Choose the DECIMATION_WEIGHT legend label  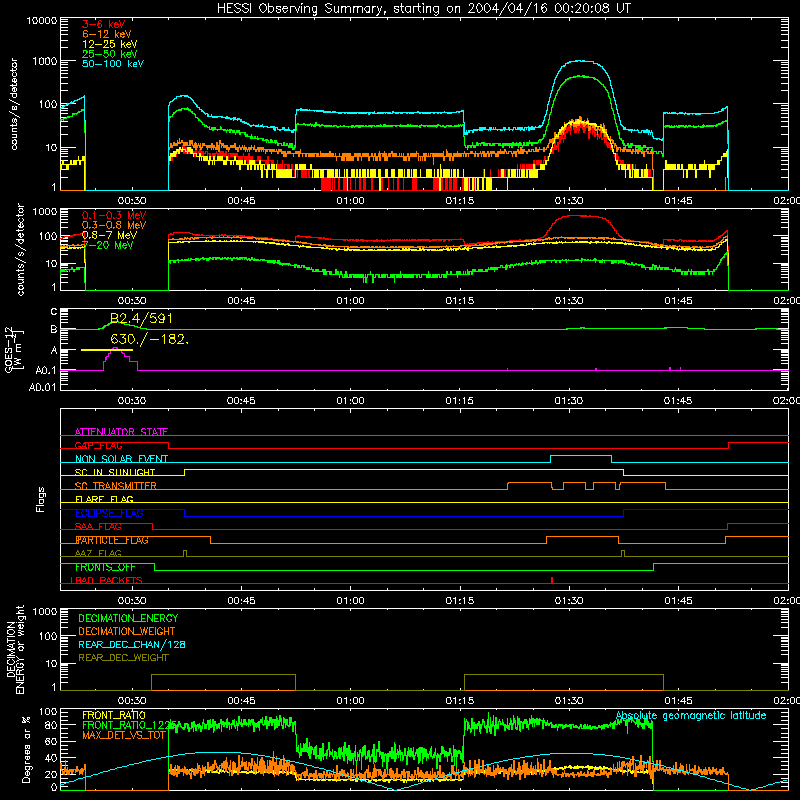pos(127,631)
